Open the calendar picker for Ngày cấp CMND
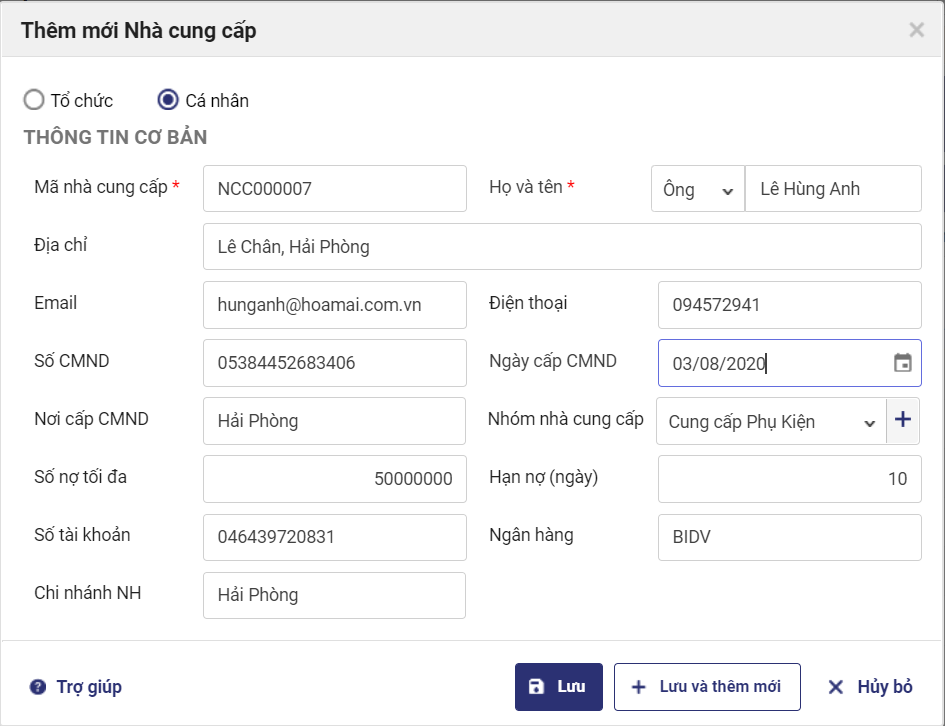 click(x=902, y=363)
